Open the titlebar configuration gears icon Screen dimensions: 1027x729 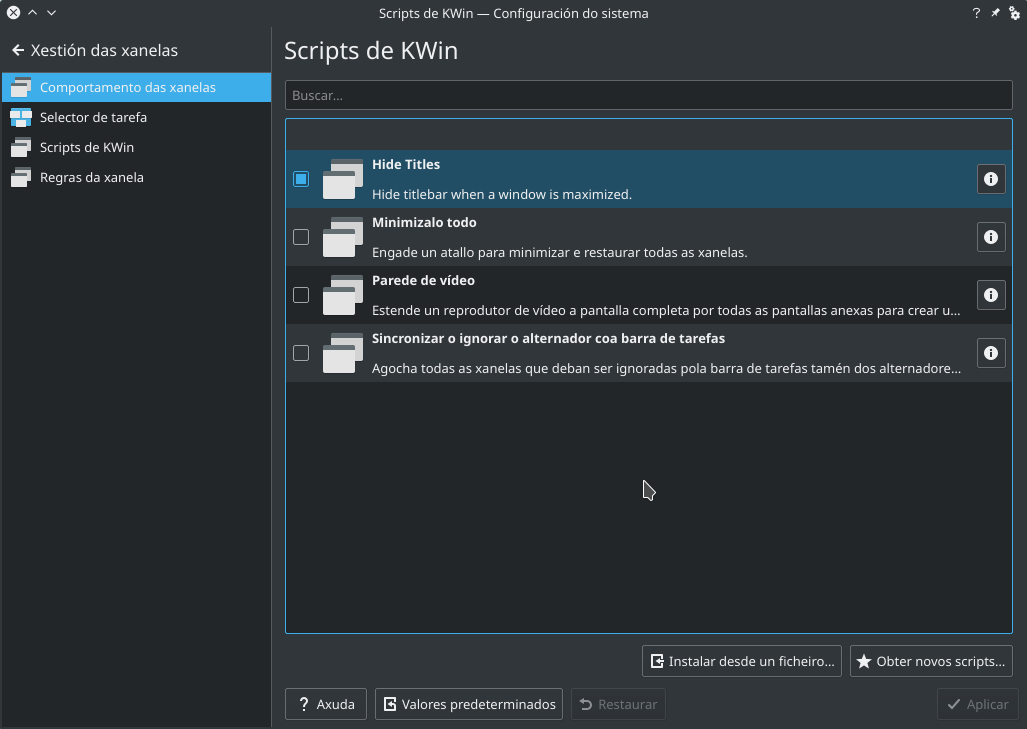tap(1014, 13)
